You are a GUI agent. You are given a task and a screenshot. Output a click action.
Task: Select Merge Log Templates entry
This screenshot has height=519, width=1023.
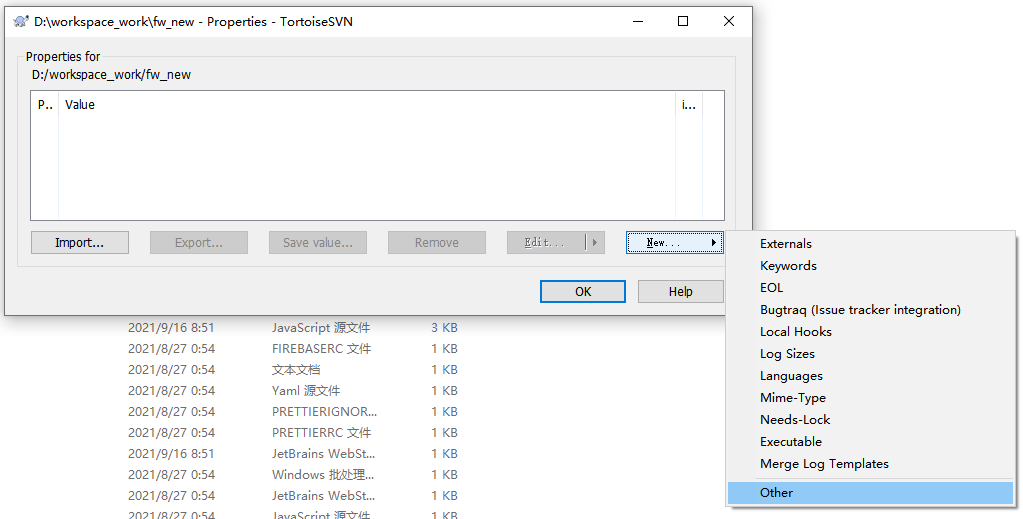tap(870, 464)
